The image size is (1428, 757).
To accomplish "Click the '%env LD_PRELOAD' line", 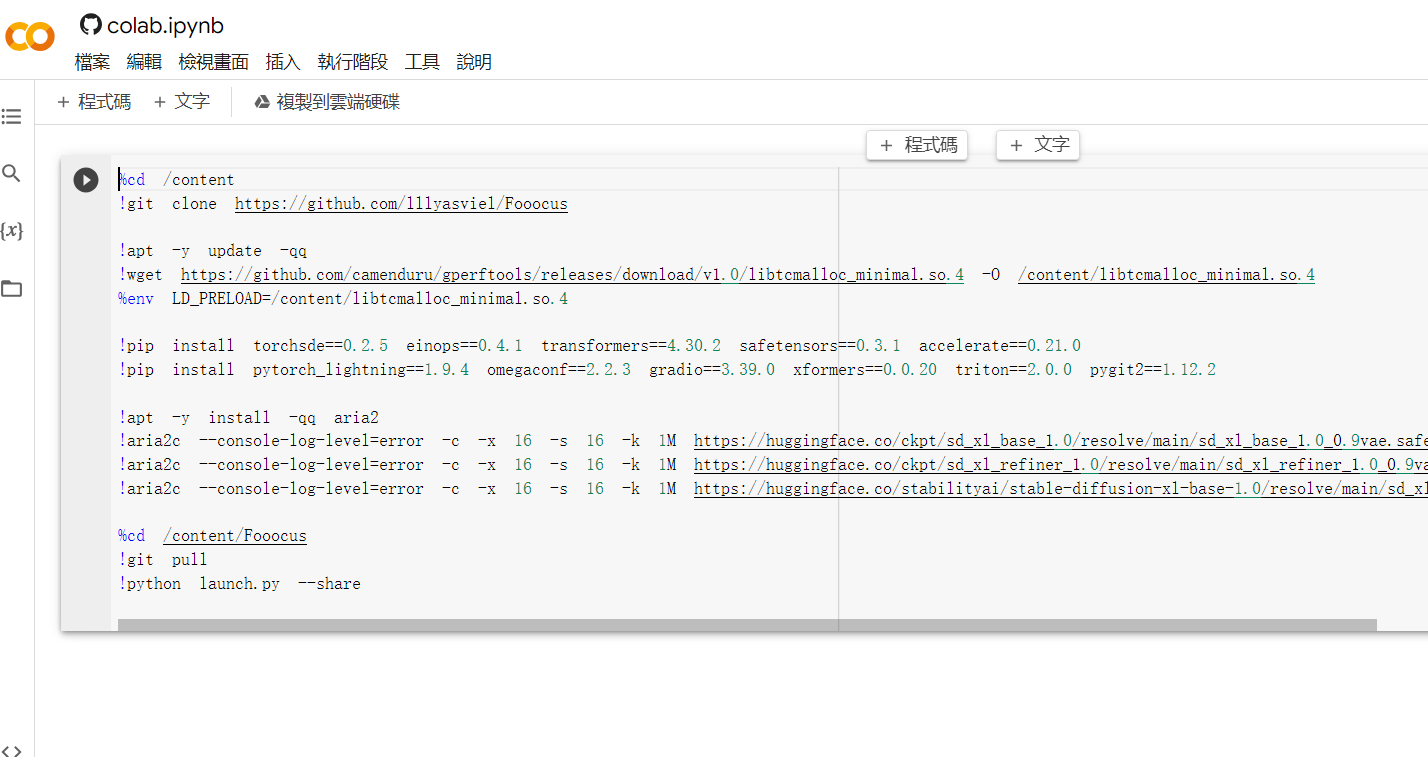I will coord(343,299).
